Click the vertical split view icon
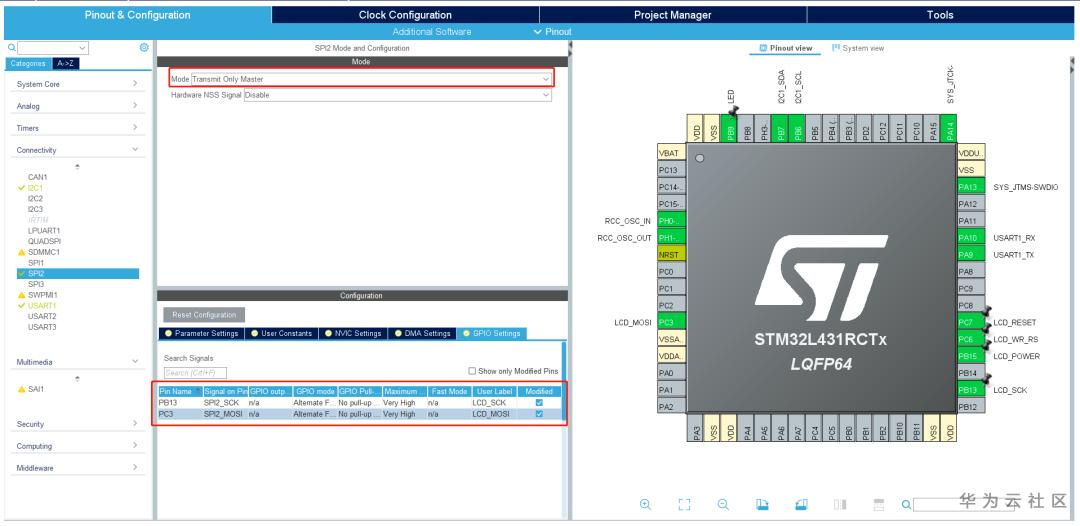Screen dimensions: 1080x526 [x=840, y=504]
